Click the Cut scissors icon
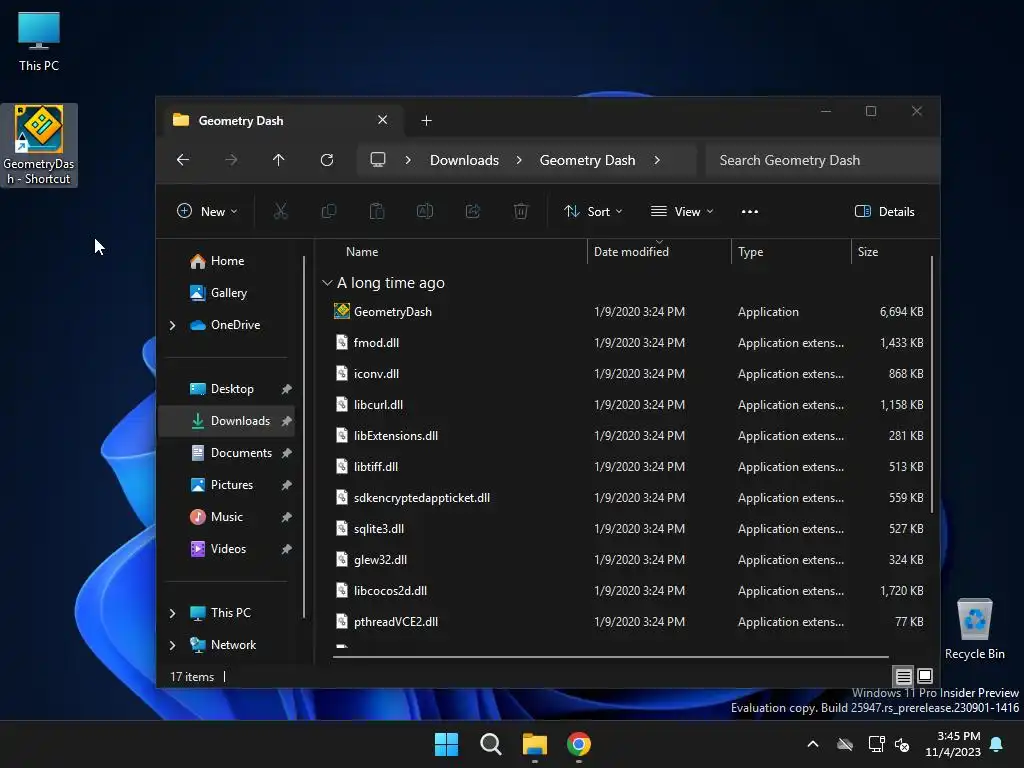The height and width of the screenshot is (768, 1024). [x=280, y=211]
